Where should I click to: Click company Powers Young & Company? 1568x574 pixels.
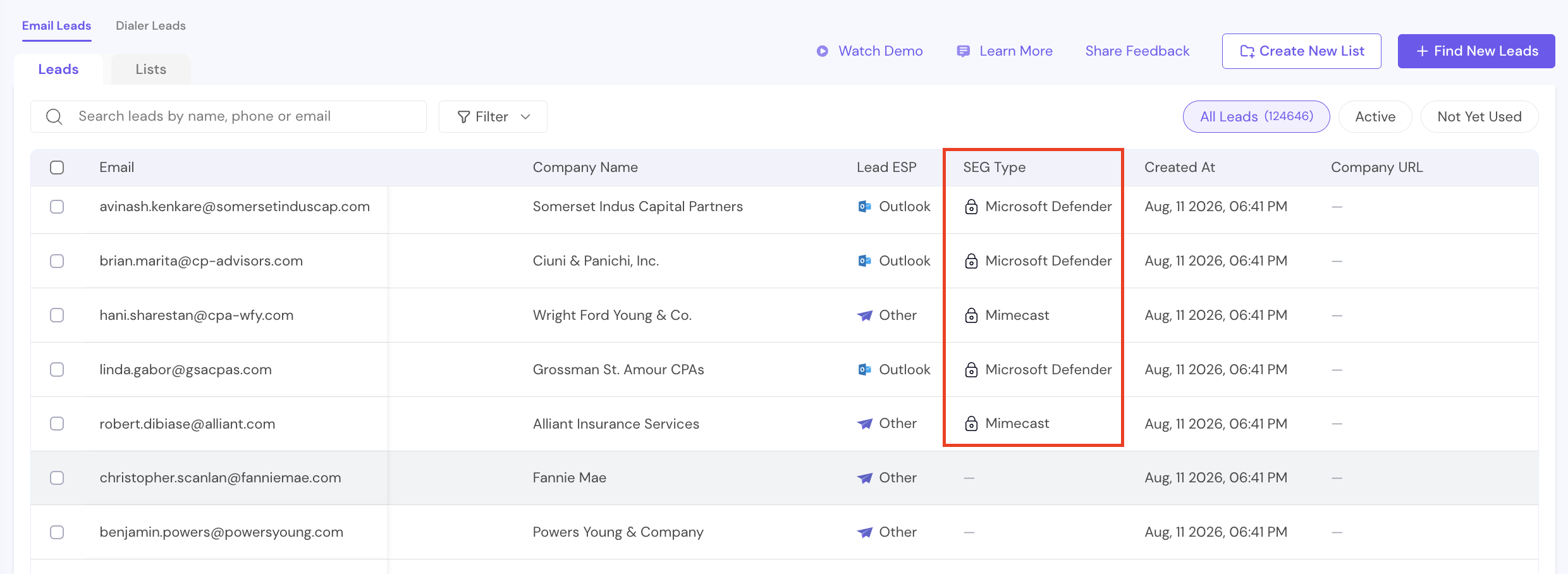618,532
